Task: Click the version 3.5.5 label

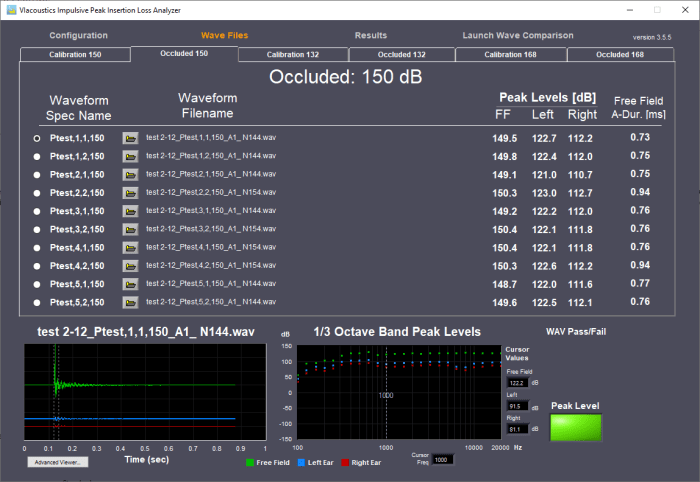Action: pos(652,37)
